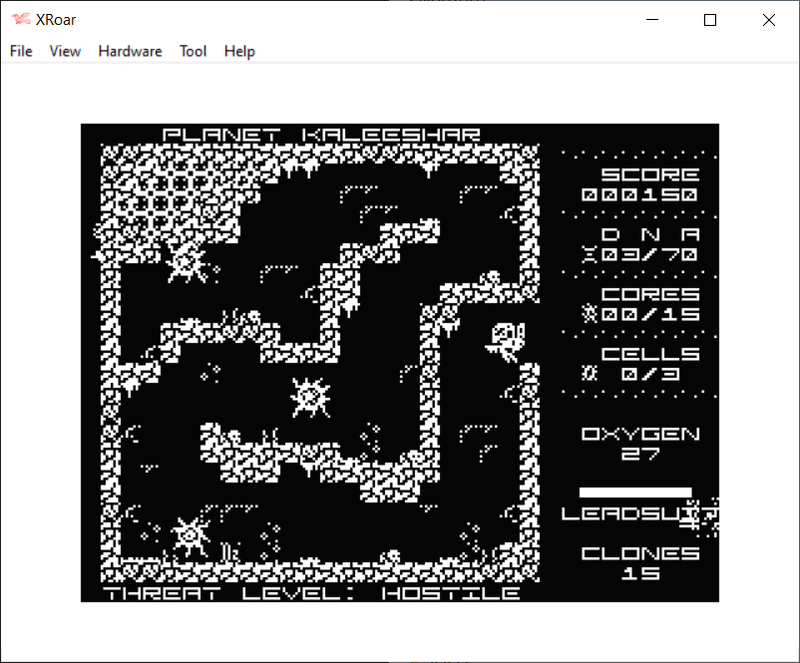Click the "SCORE" label
Screen dimensions: 800x663
pyautogui.click(x=650, y=175)
